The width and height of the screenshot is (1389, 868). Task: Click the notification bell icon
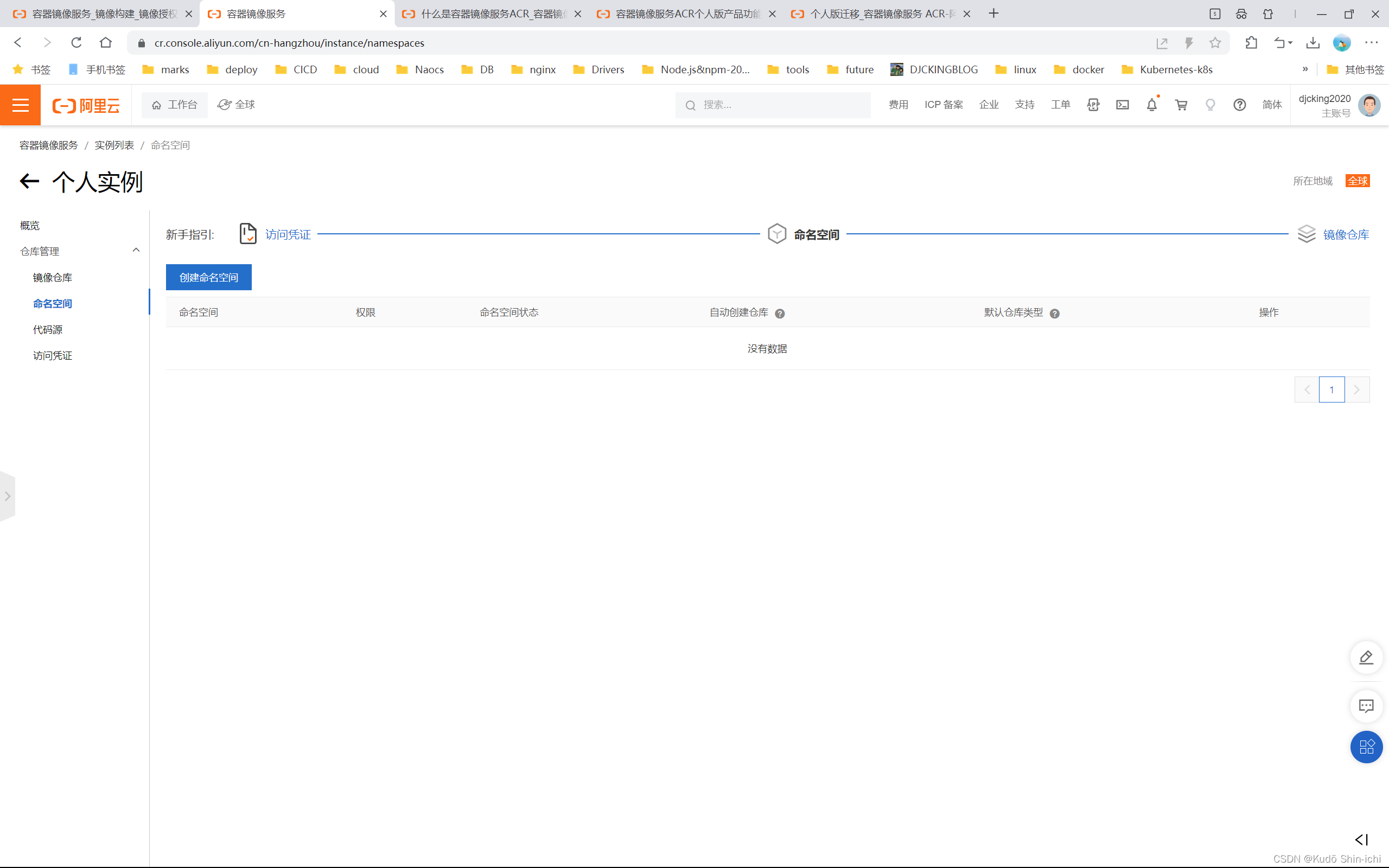(x=1151, y=105)
